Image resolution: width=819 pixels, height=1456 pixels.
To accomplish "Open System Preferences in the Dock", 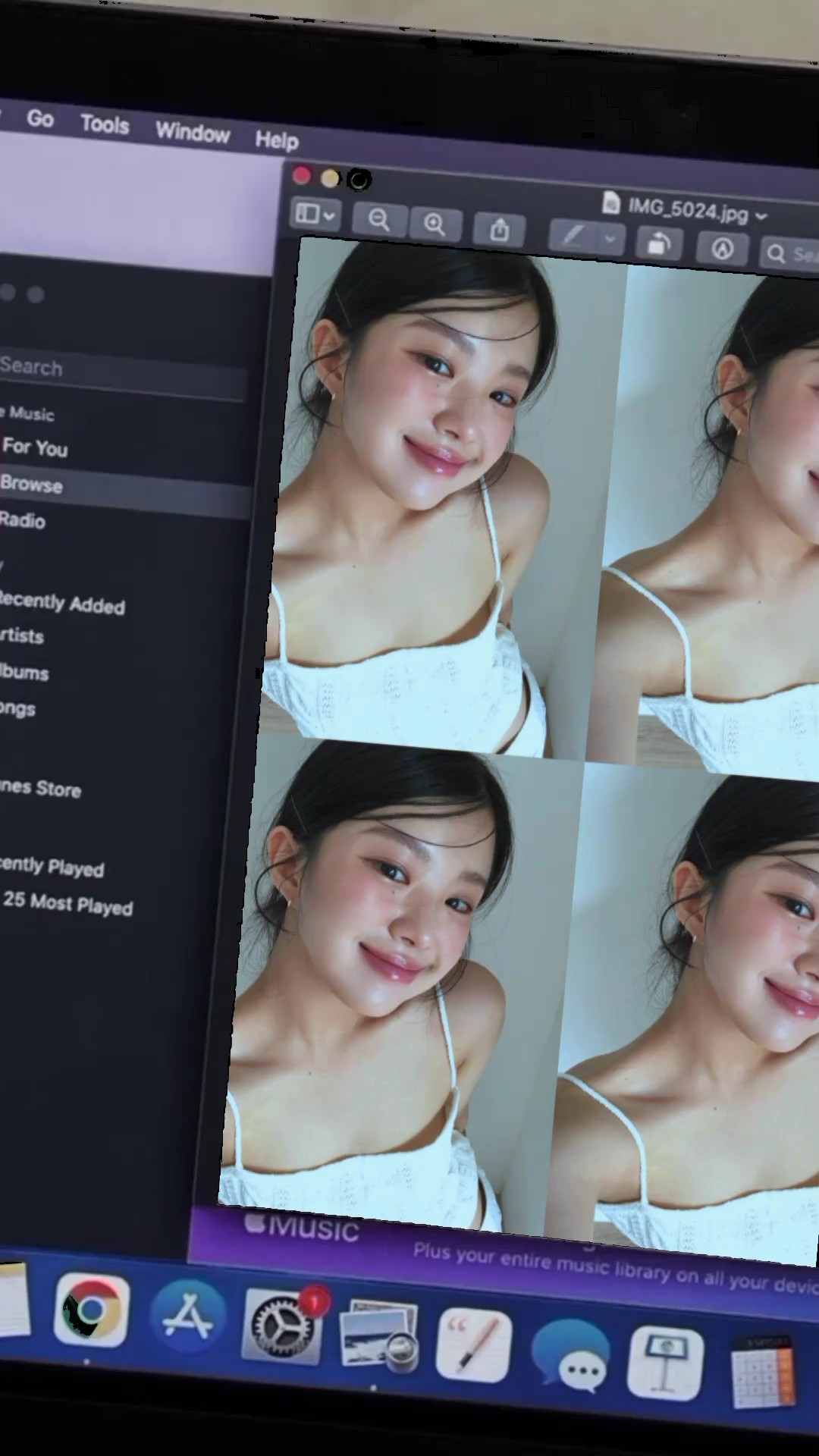I will pyautogui.click(x=282, y=1326).
